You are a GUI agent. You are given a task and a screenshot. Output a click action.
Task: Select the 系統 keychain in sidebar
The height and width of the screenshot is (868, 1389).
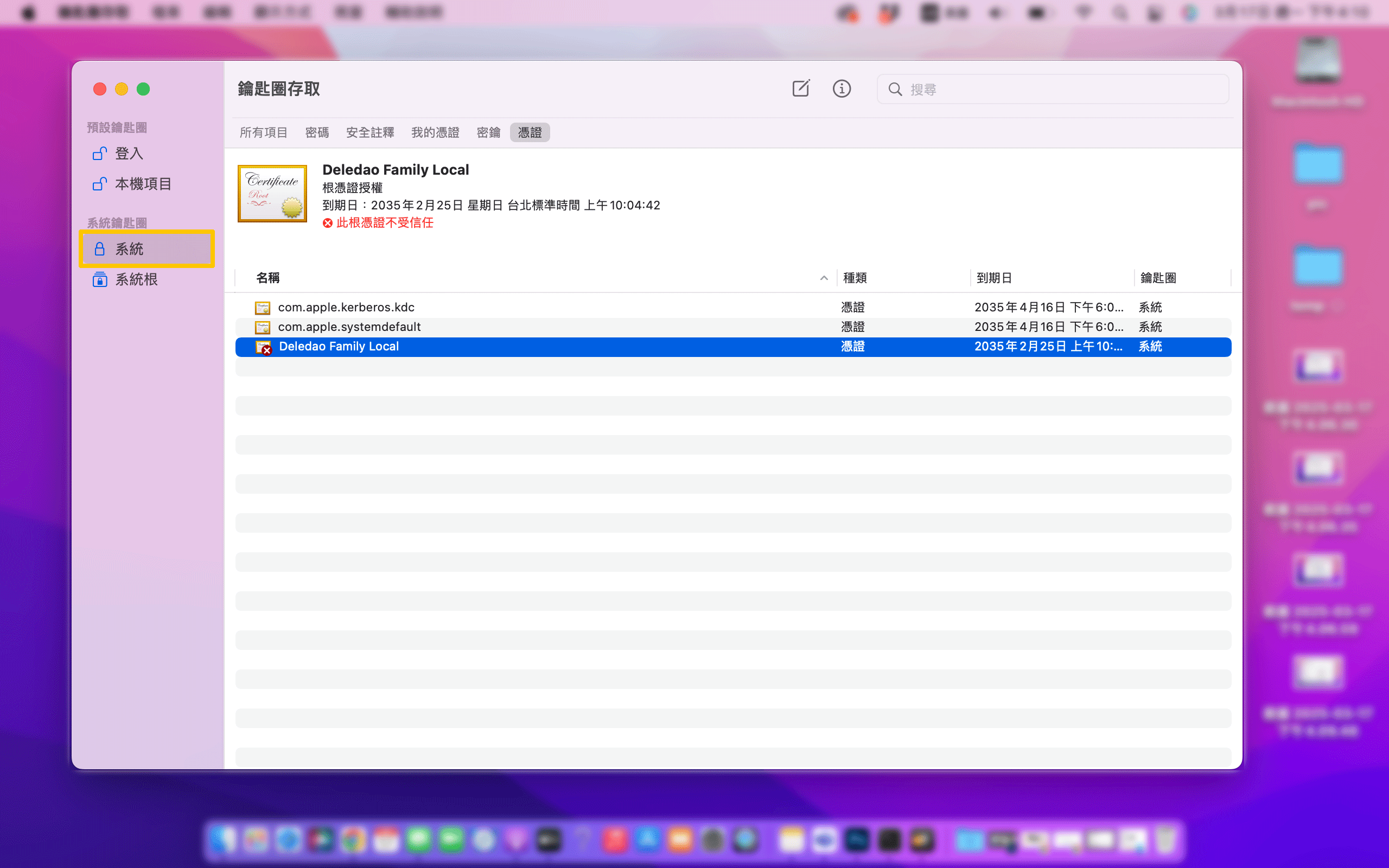(147, 248)
